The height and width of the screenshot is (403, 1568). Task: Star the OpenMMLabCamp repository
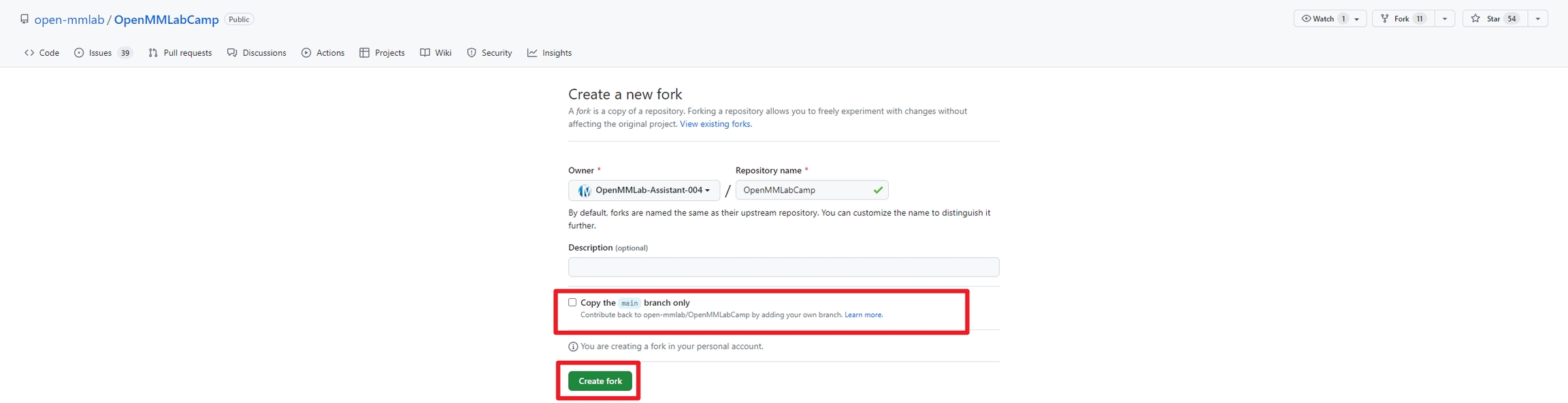point(1493,19)
